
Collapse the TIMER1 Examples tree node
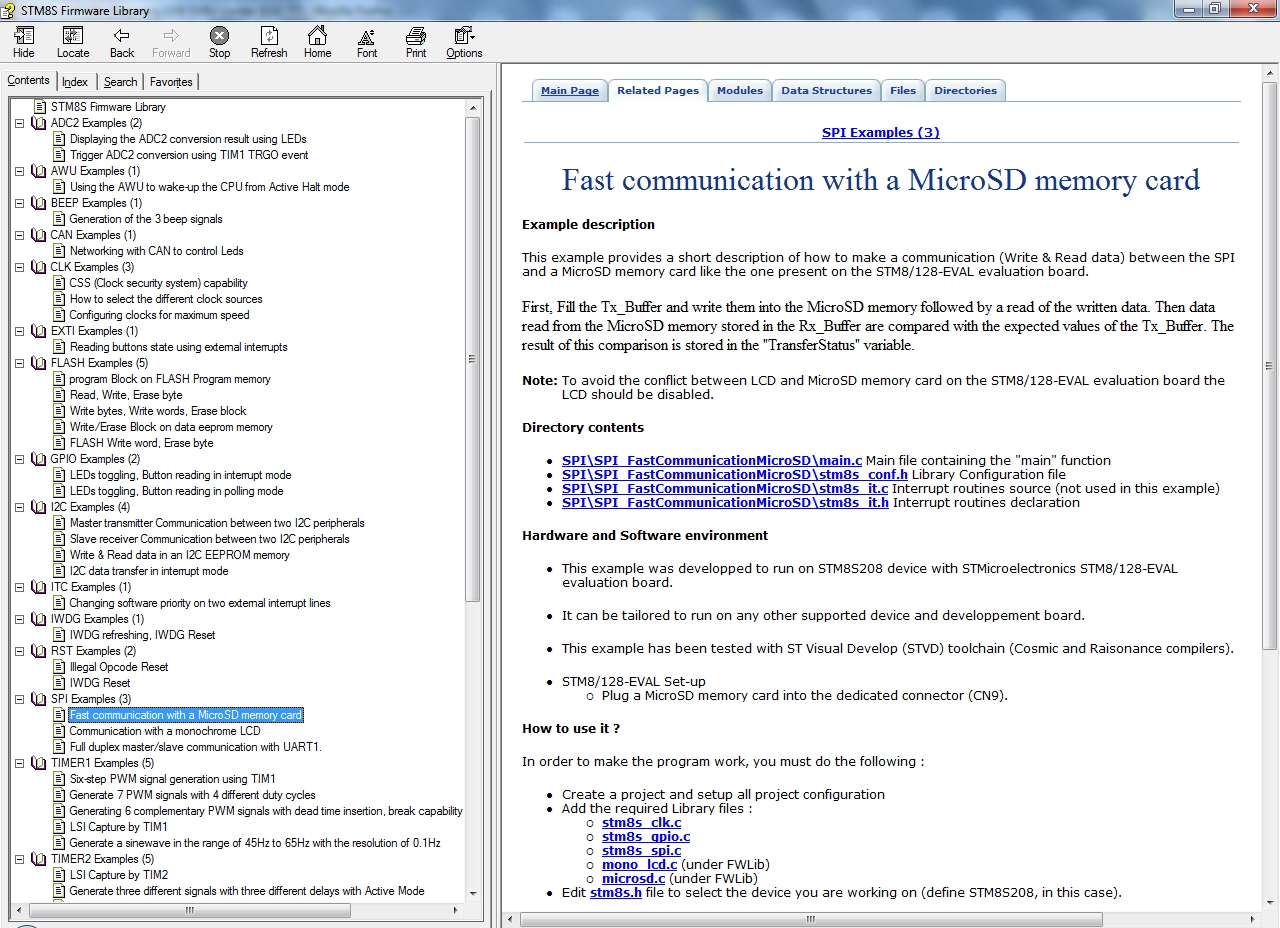coord(19,763)
